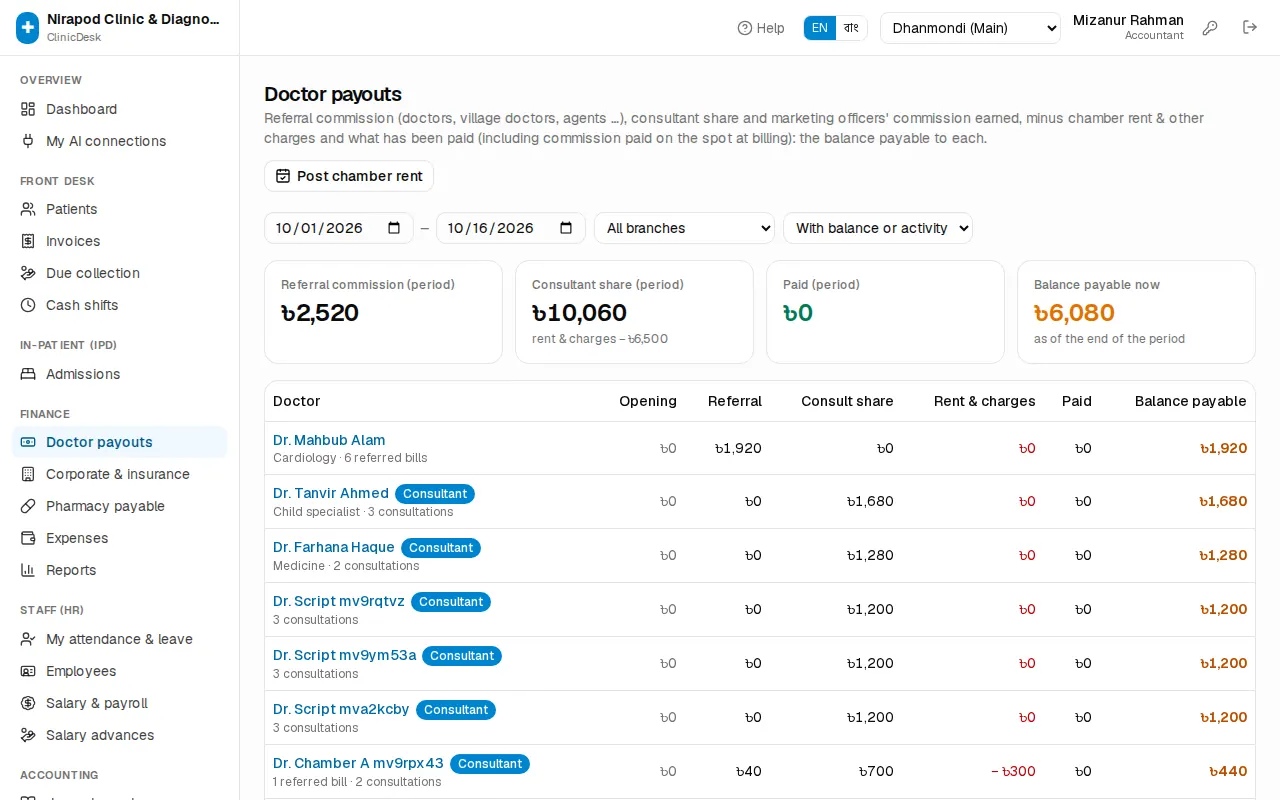The image size is (1280, 800).
Task: Click the plug icon for My AI connections
Action: tap(28, 141)
